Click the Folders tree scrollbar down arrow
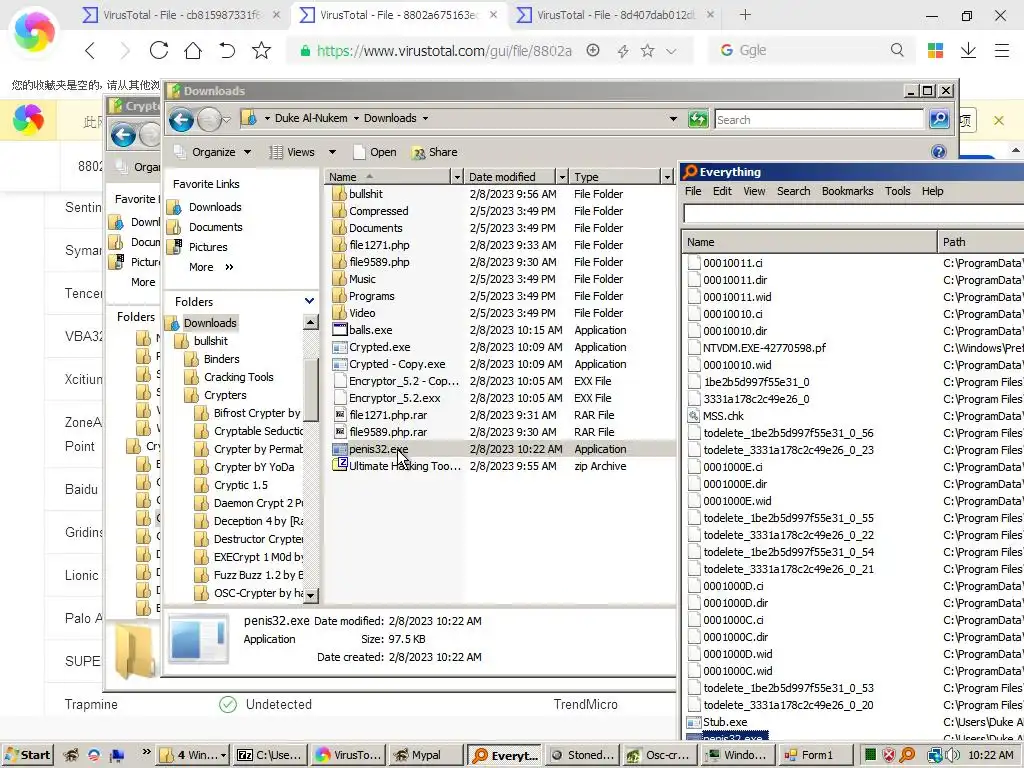Screen dimensions: 1024x768 311,594
